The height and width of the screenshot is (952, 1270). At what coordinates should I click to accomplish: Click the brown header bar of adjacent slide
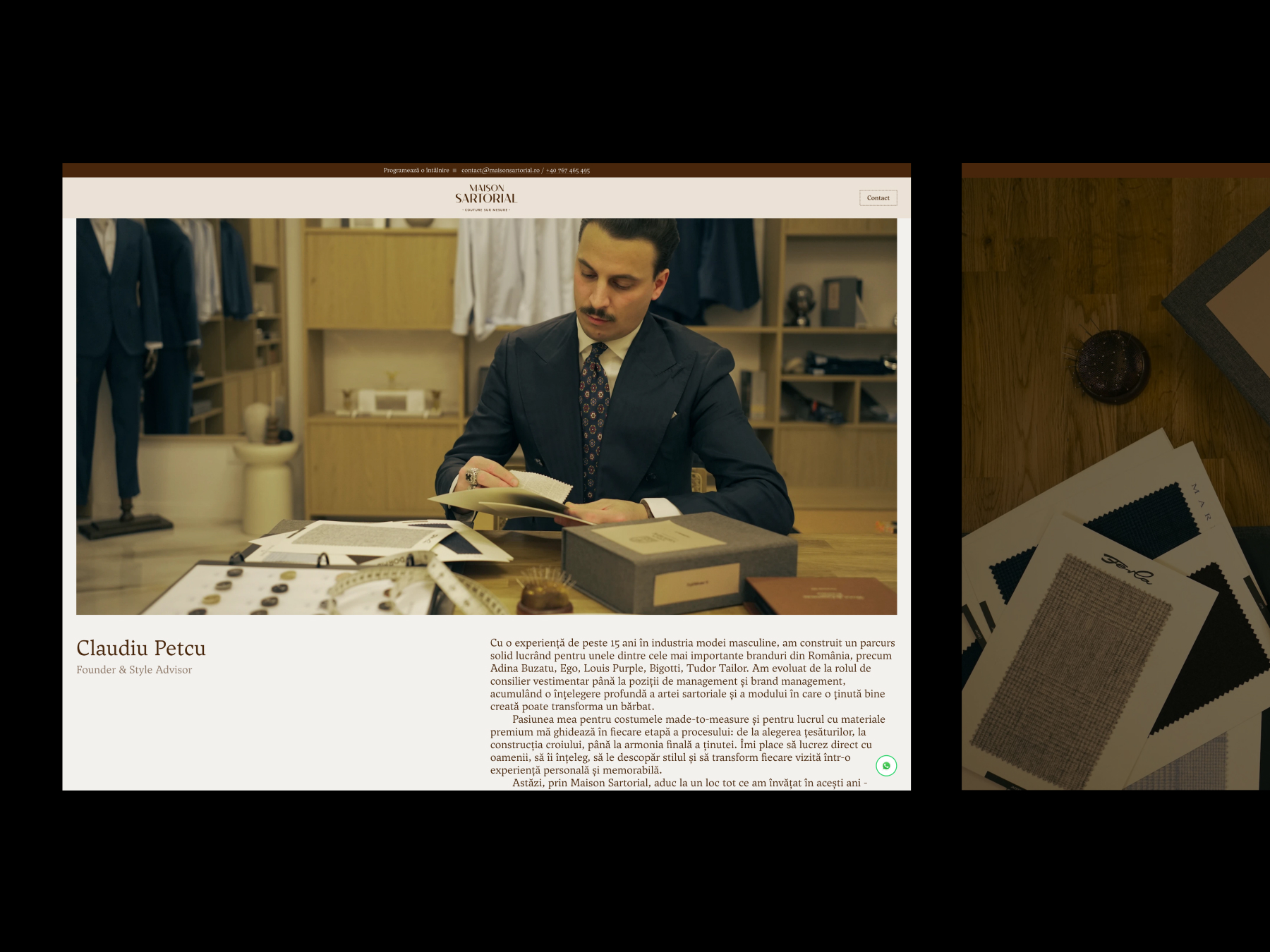[1115, 170]
